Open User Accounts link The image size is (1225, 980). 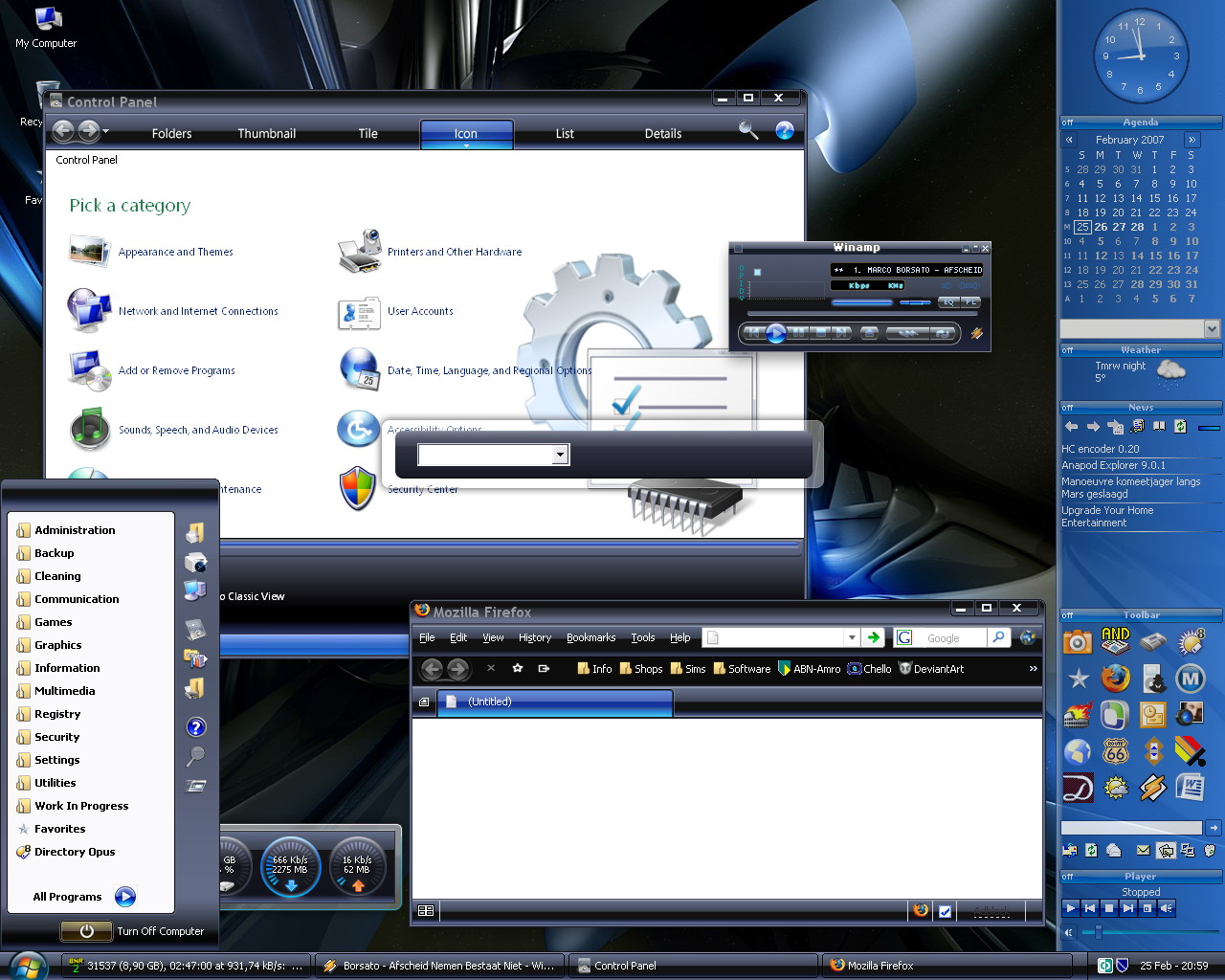coord(420,311)
